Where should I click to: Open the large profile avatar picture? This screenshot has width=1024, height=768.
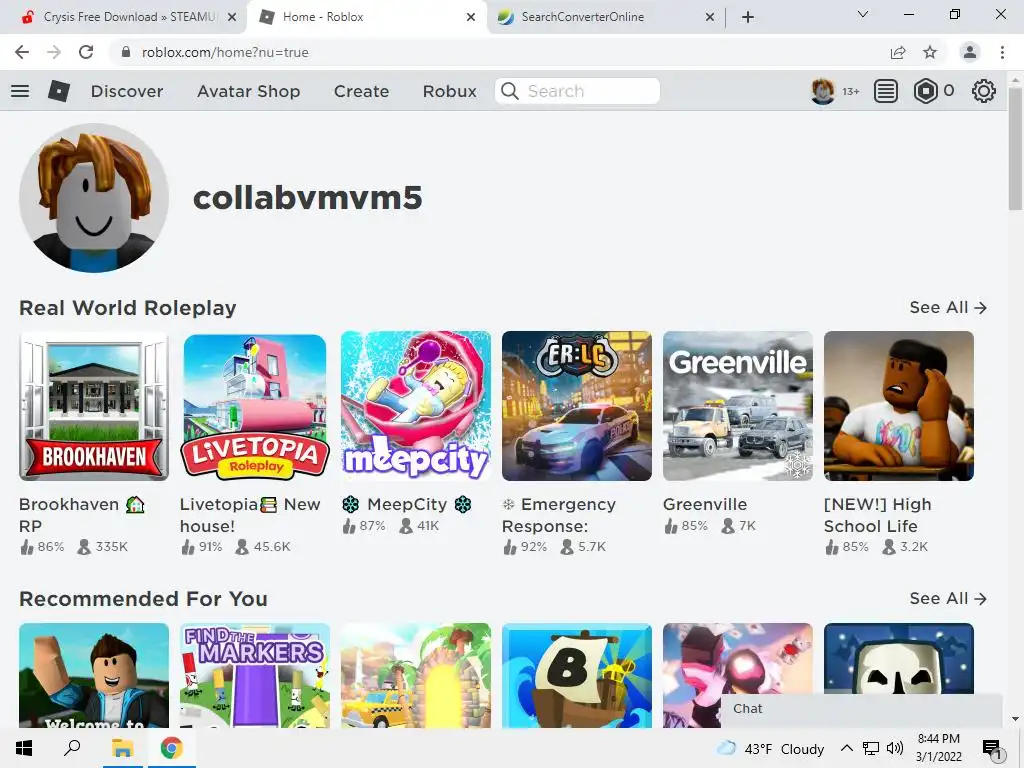pos(94,198)
